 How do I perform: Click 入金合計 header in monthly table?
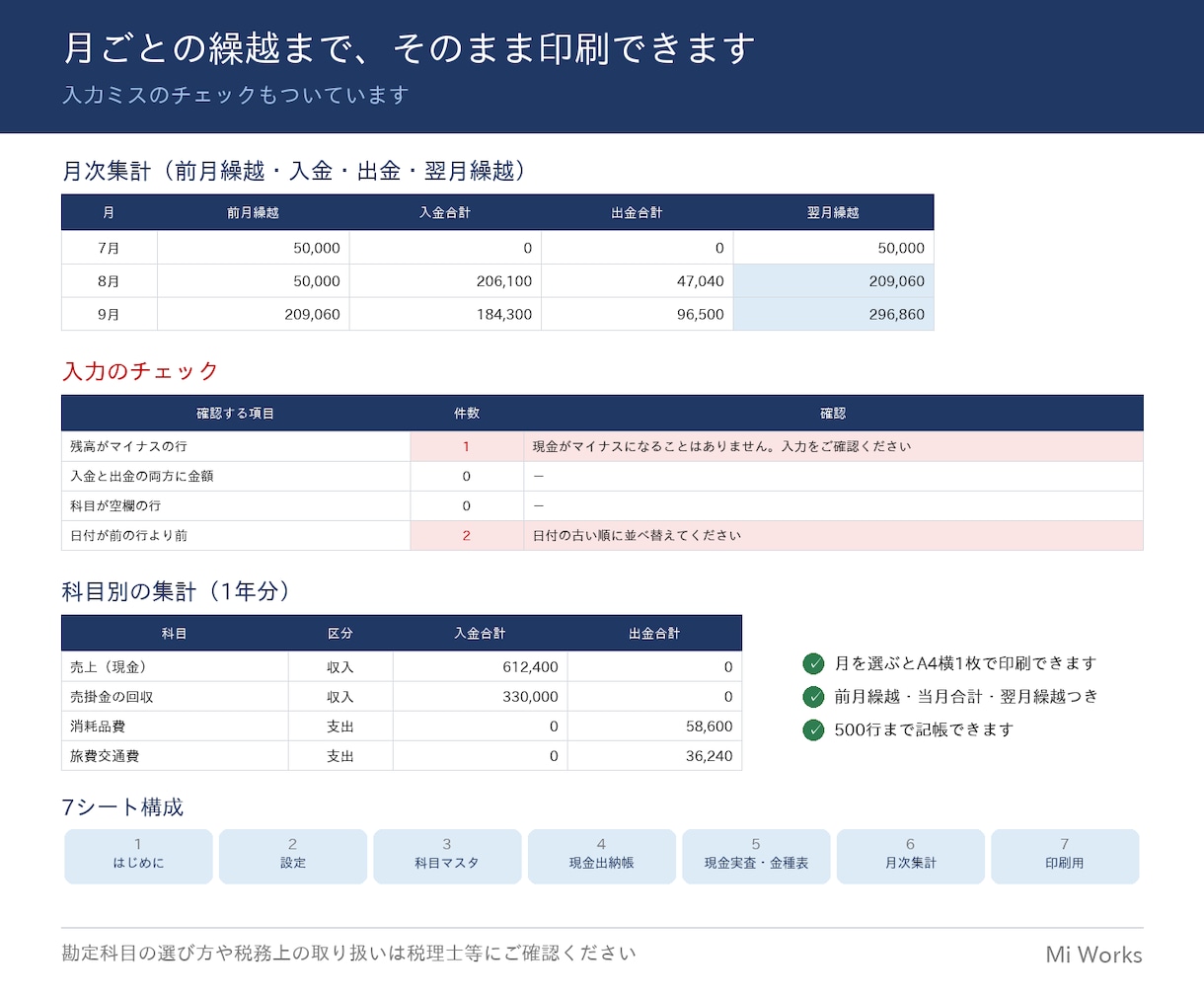(445, 213)
